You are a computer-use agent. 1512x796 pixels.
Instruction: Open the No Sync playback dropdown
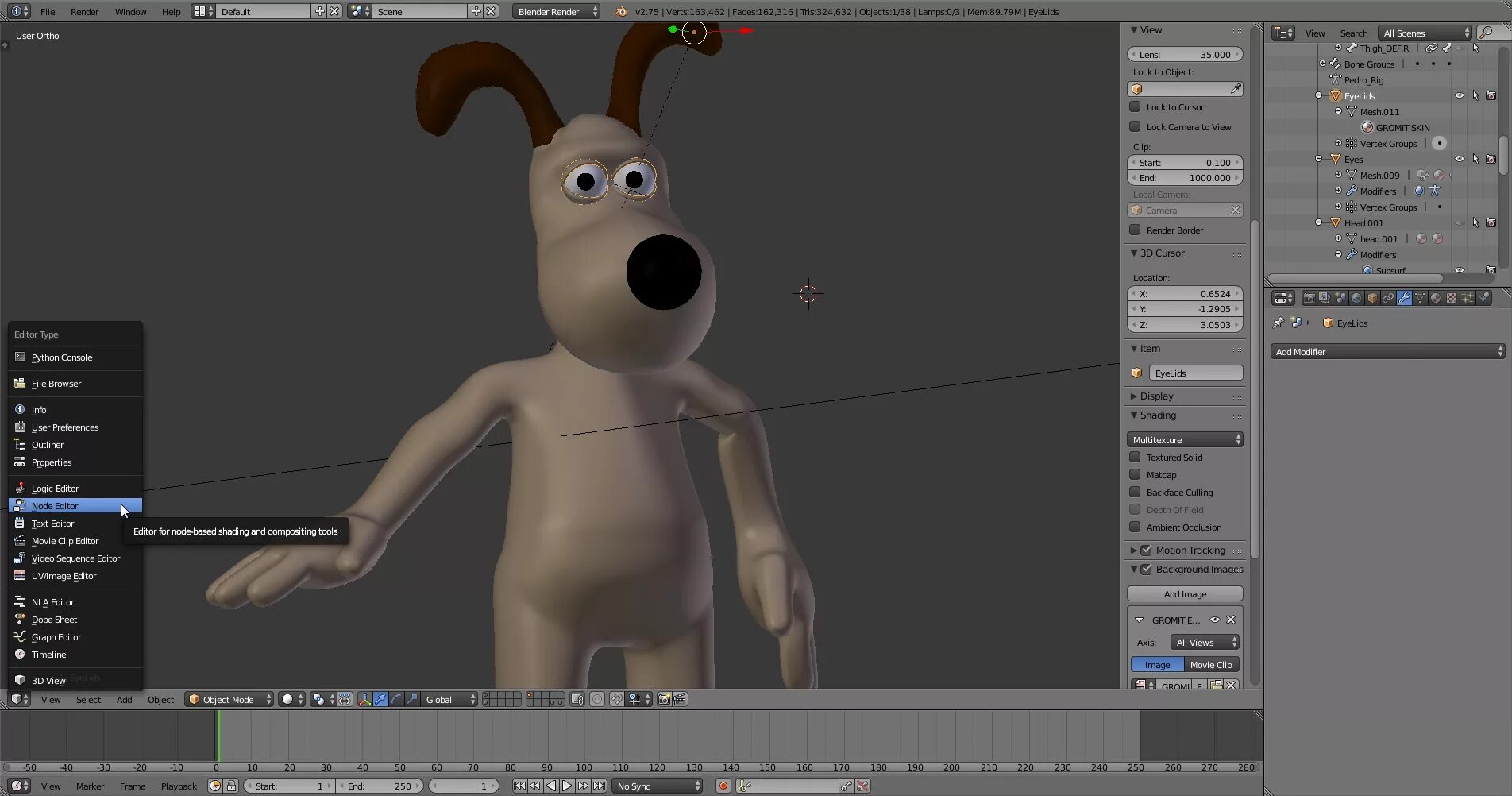point(658,786)
